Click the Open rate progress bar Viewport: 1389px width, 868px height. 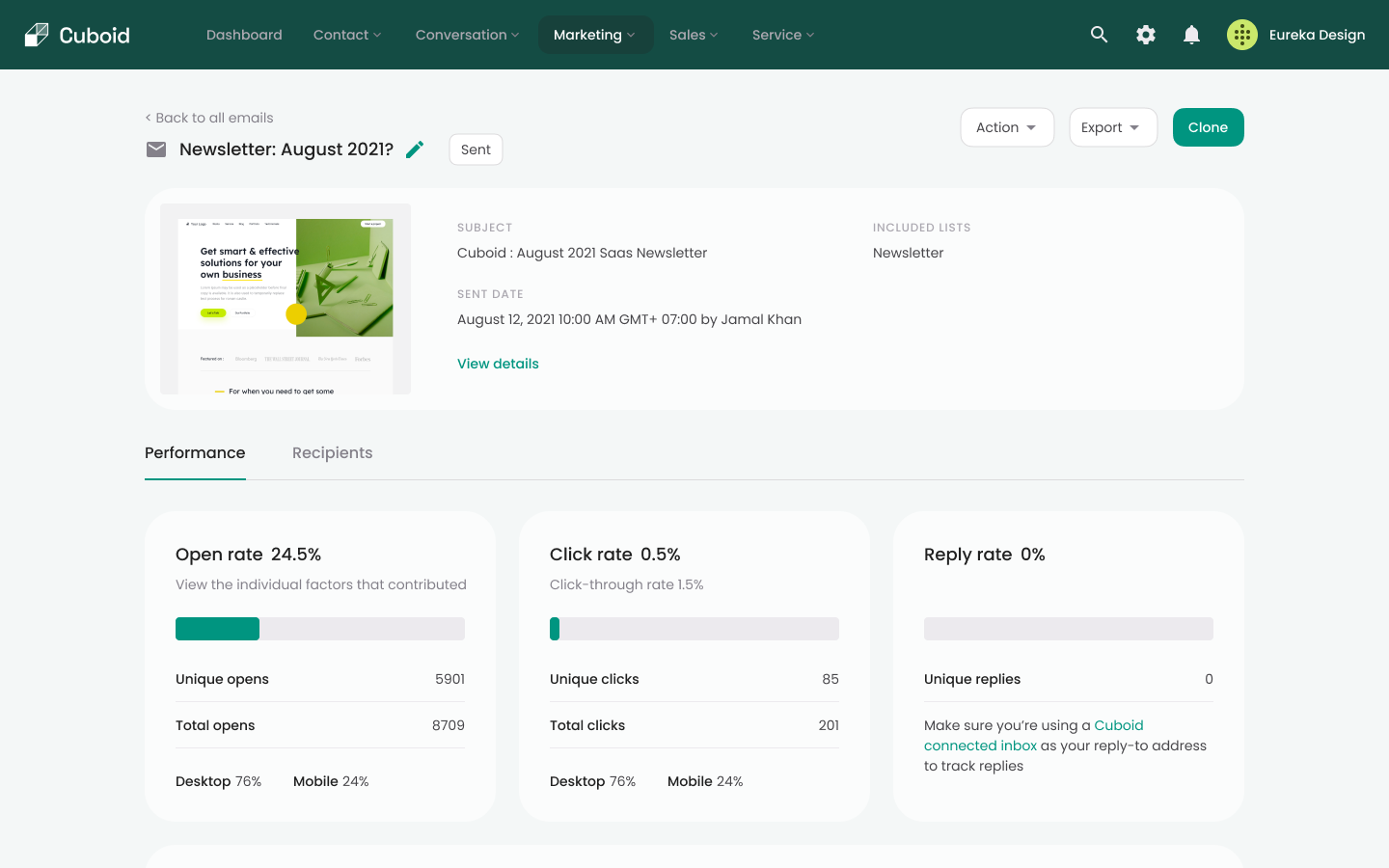coord(319,629)
